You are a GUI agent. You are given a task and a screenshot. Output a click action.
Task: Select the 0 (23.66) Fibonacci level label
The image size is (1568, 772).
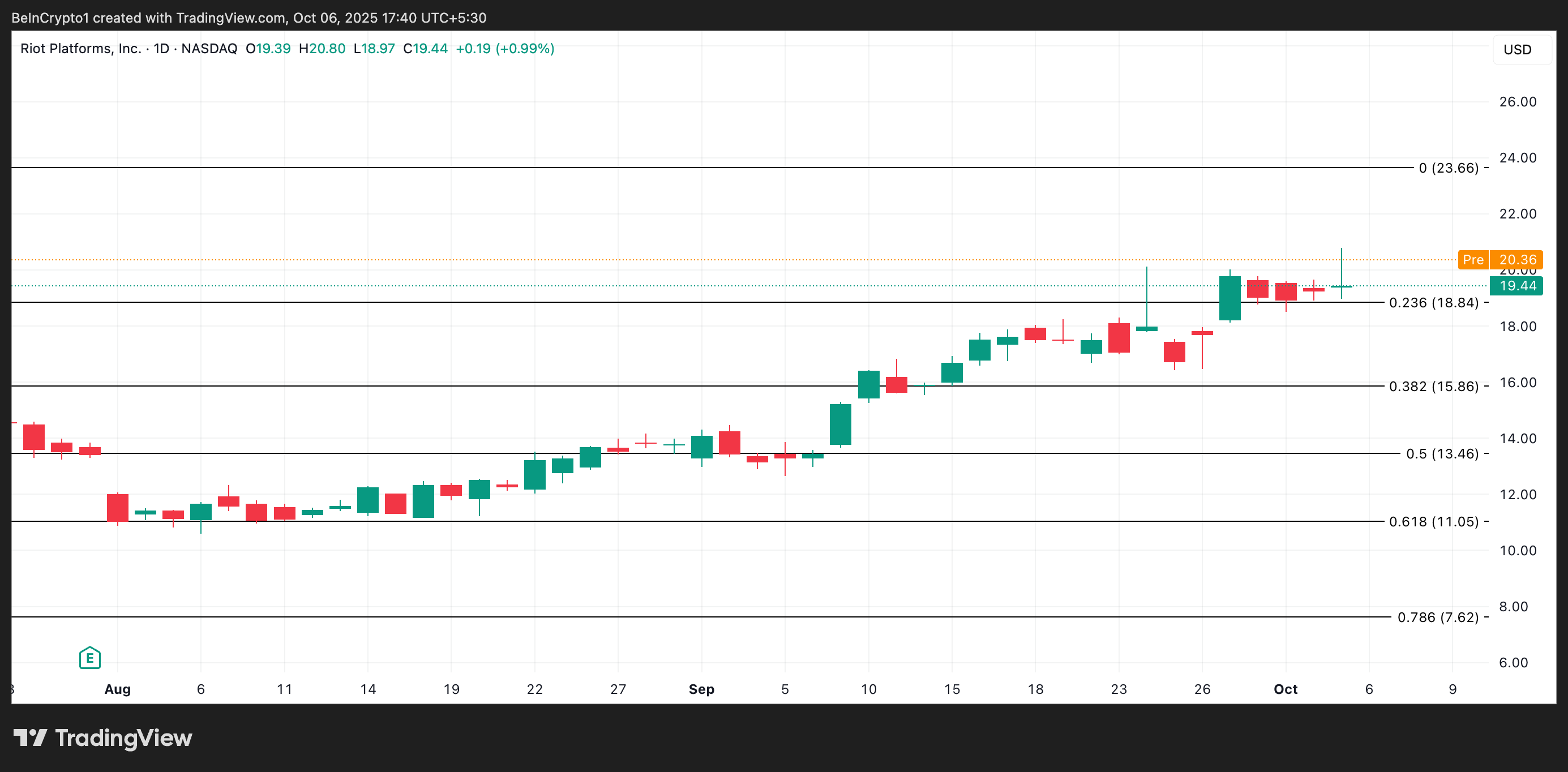pyautogui.click(x=1448, y=168)
